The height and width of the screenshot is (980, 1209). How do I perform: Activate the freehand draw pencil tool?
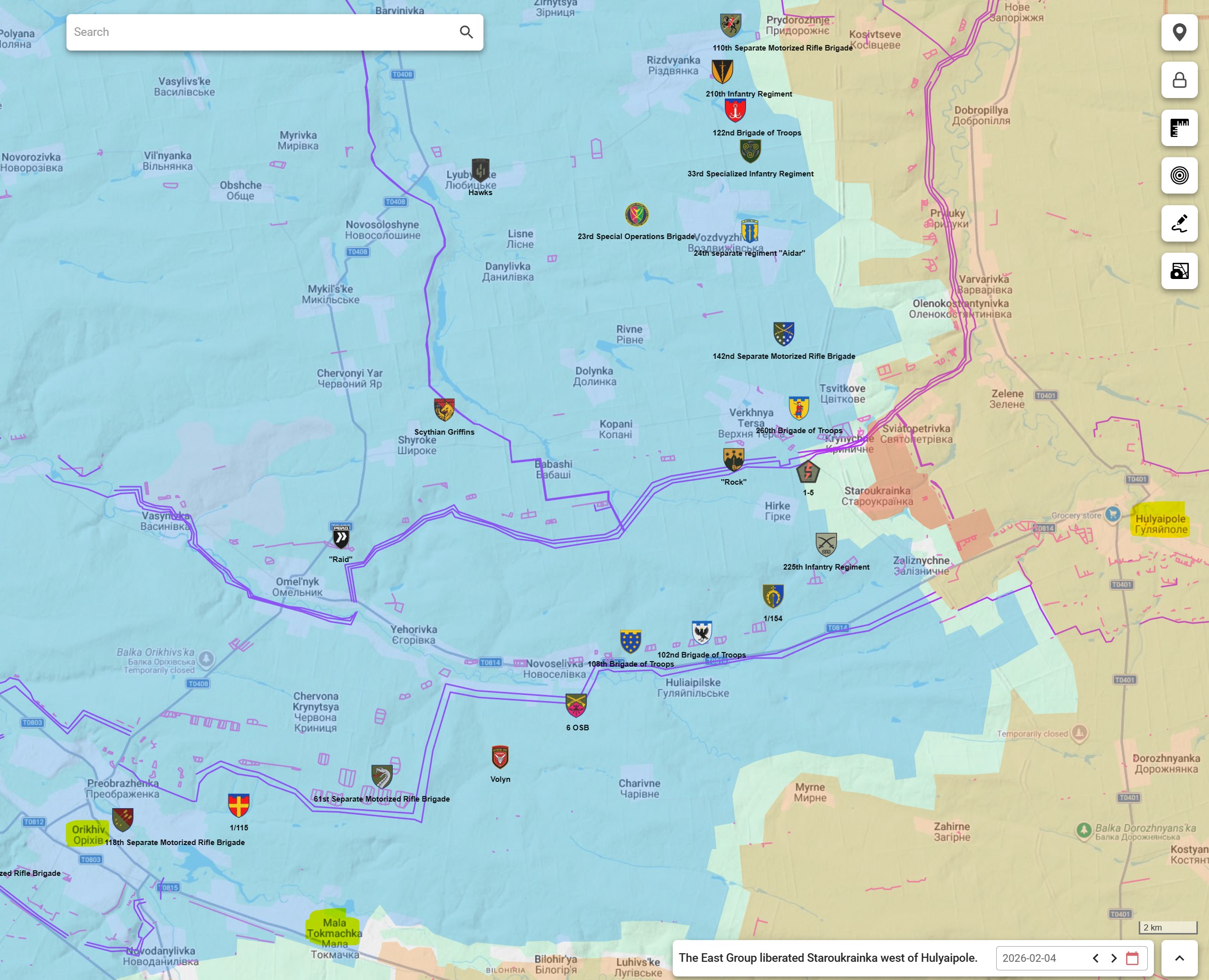[x=1179, y=223]
